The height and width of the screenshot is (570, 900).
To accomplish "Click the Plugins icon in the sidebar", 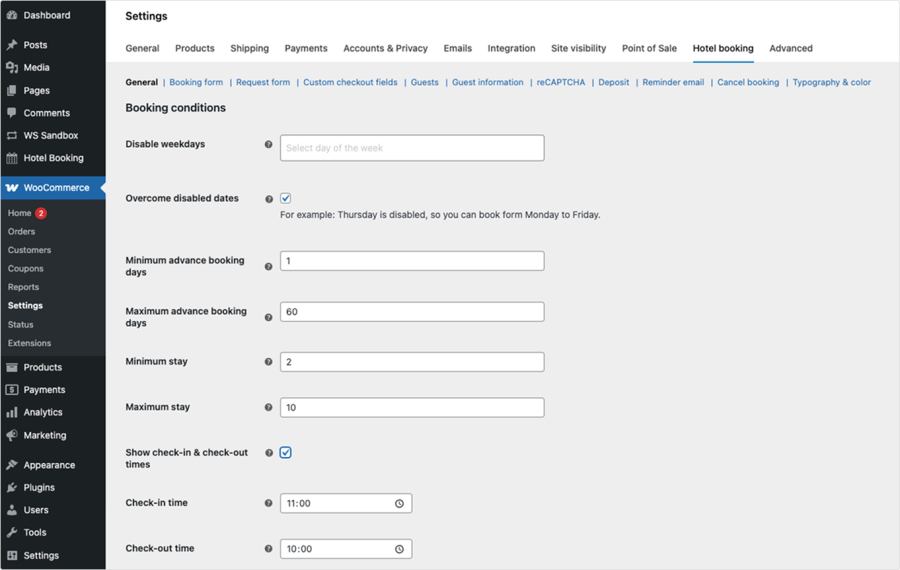I will [x=12, y=488].
